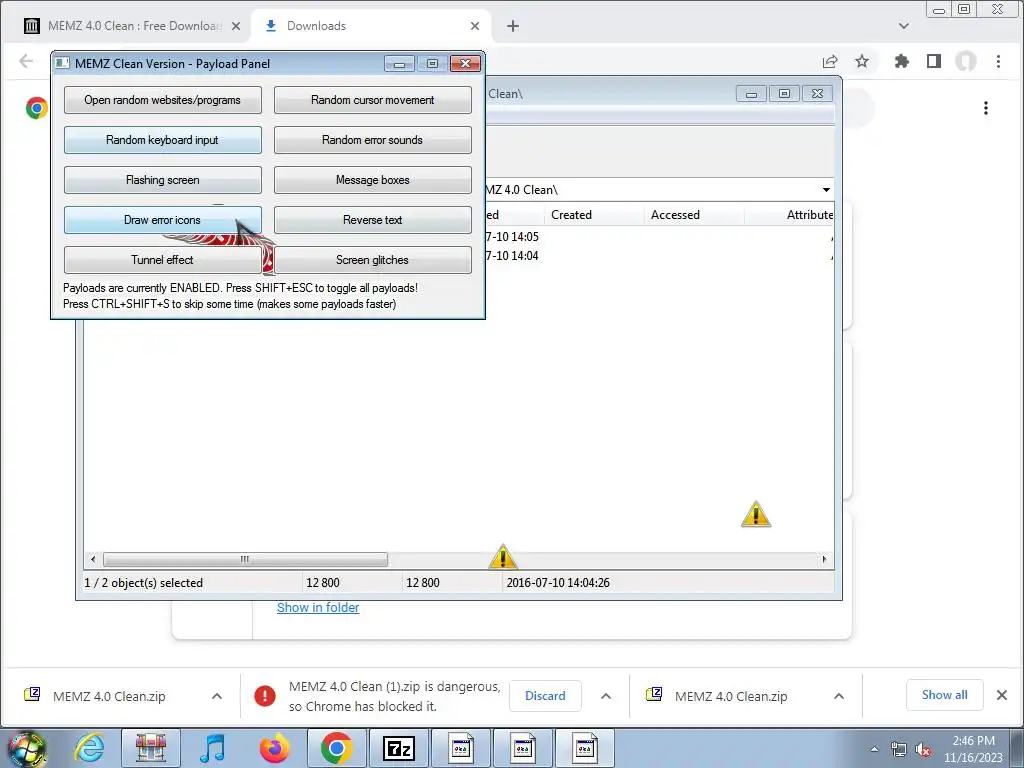The height and width of the screenshot is (768, 1024).
Task: Switch to 7-Zip in the taskbar
Action: (x=398, y=748)
